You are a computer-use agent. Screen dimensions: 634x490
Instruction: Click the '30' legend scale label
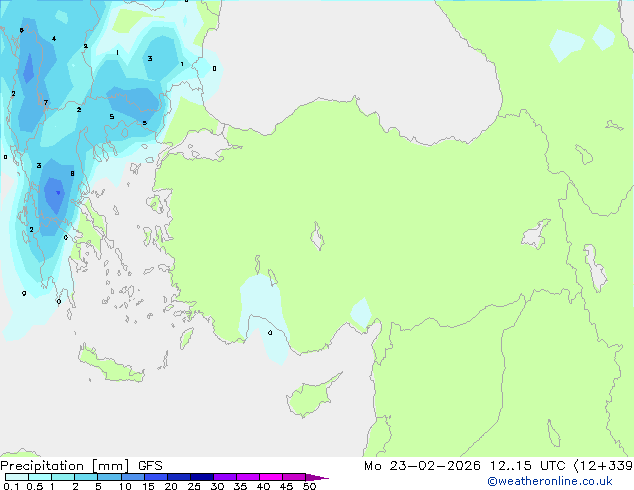(x=217, y=486)
